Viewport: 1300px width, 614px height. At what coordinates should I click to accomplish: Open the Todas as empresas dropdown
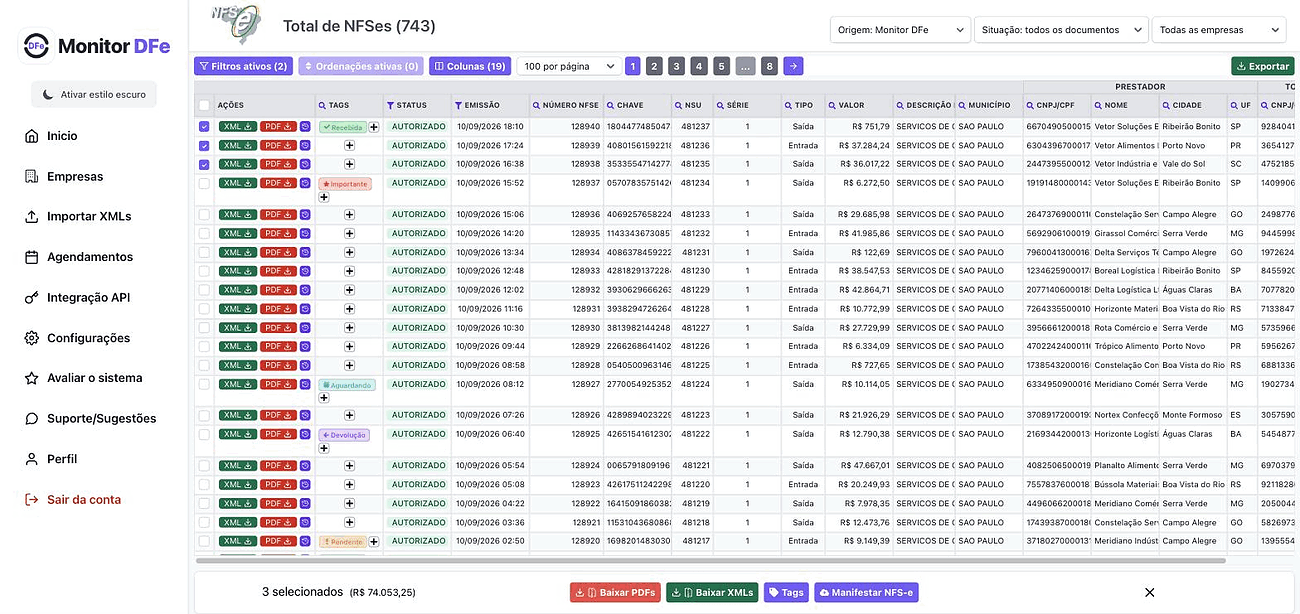(x=1219, y=30)
